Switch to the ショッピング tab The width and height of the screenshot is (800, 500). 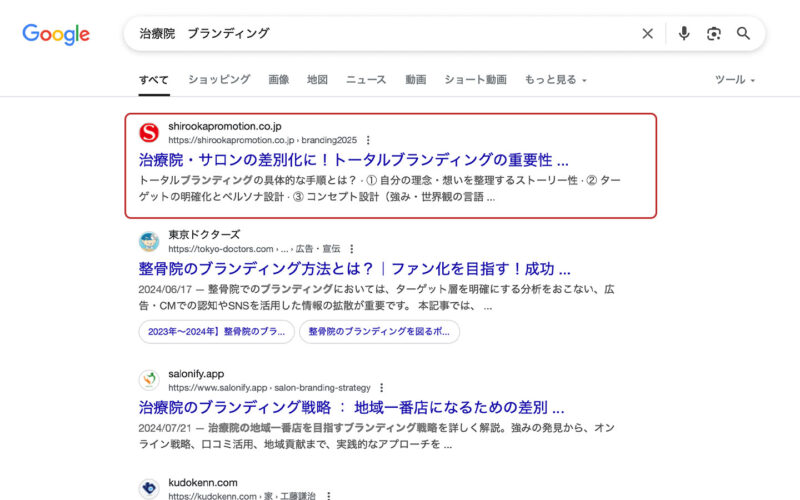pyautogui.click(x=219, y=80)
